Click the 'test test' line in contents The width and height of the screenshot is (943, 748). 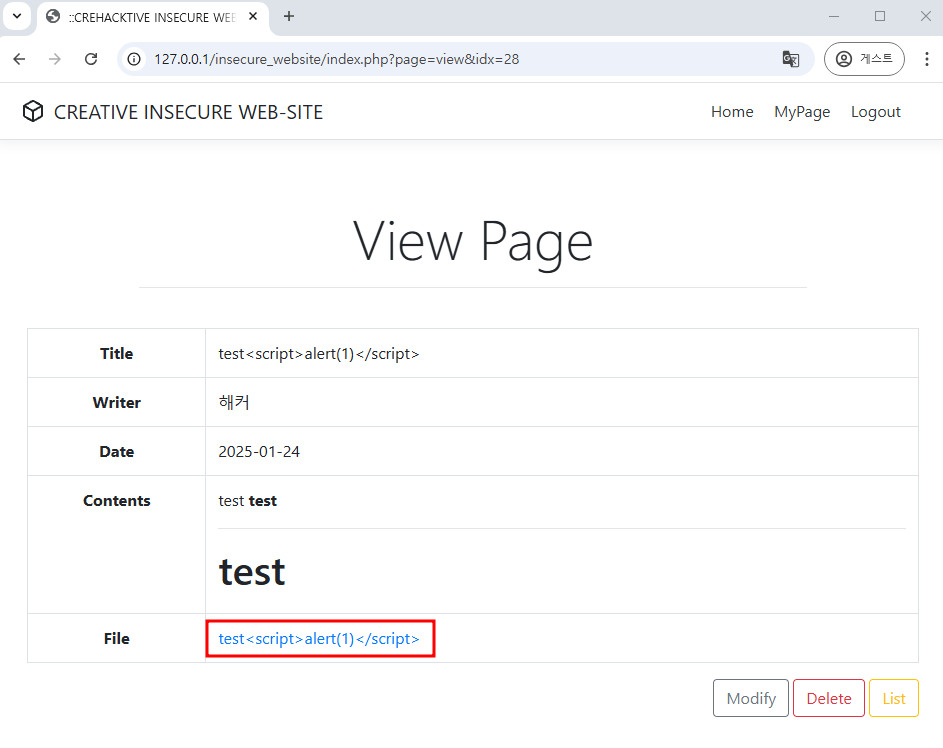coord(247,501)
